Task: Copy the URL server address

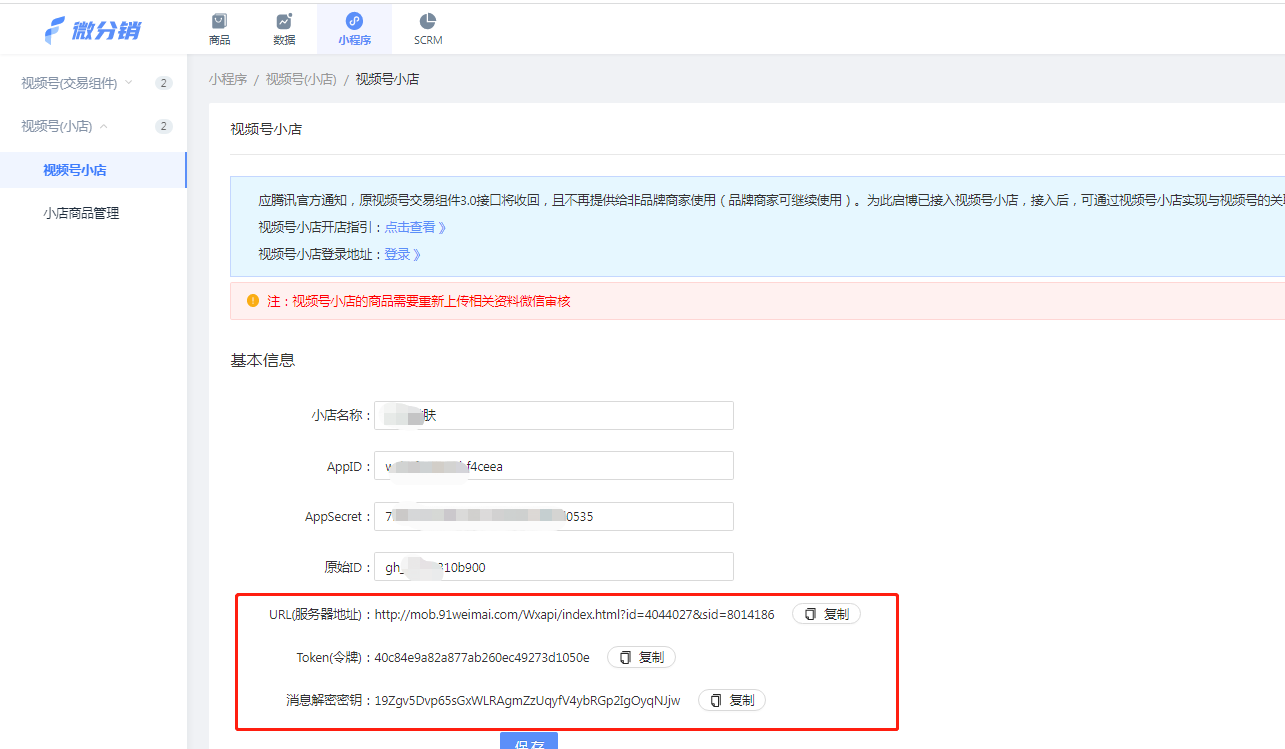Action: (826, 614)
